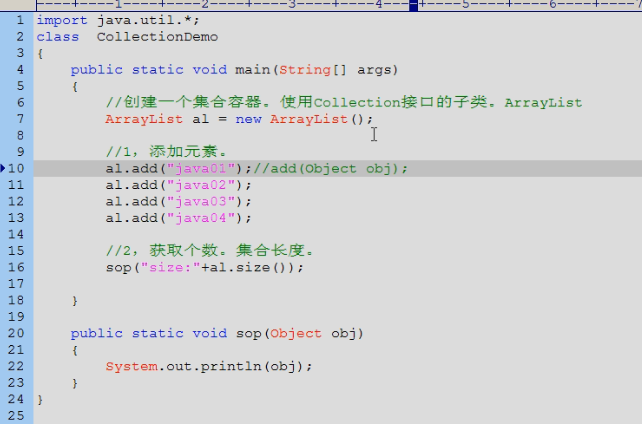Click 'java.util.*;' on line 1
This screenshot has height=424, width=642.
click(x=148, y=20)
